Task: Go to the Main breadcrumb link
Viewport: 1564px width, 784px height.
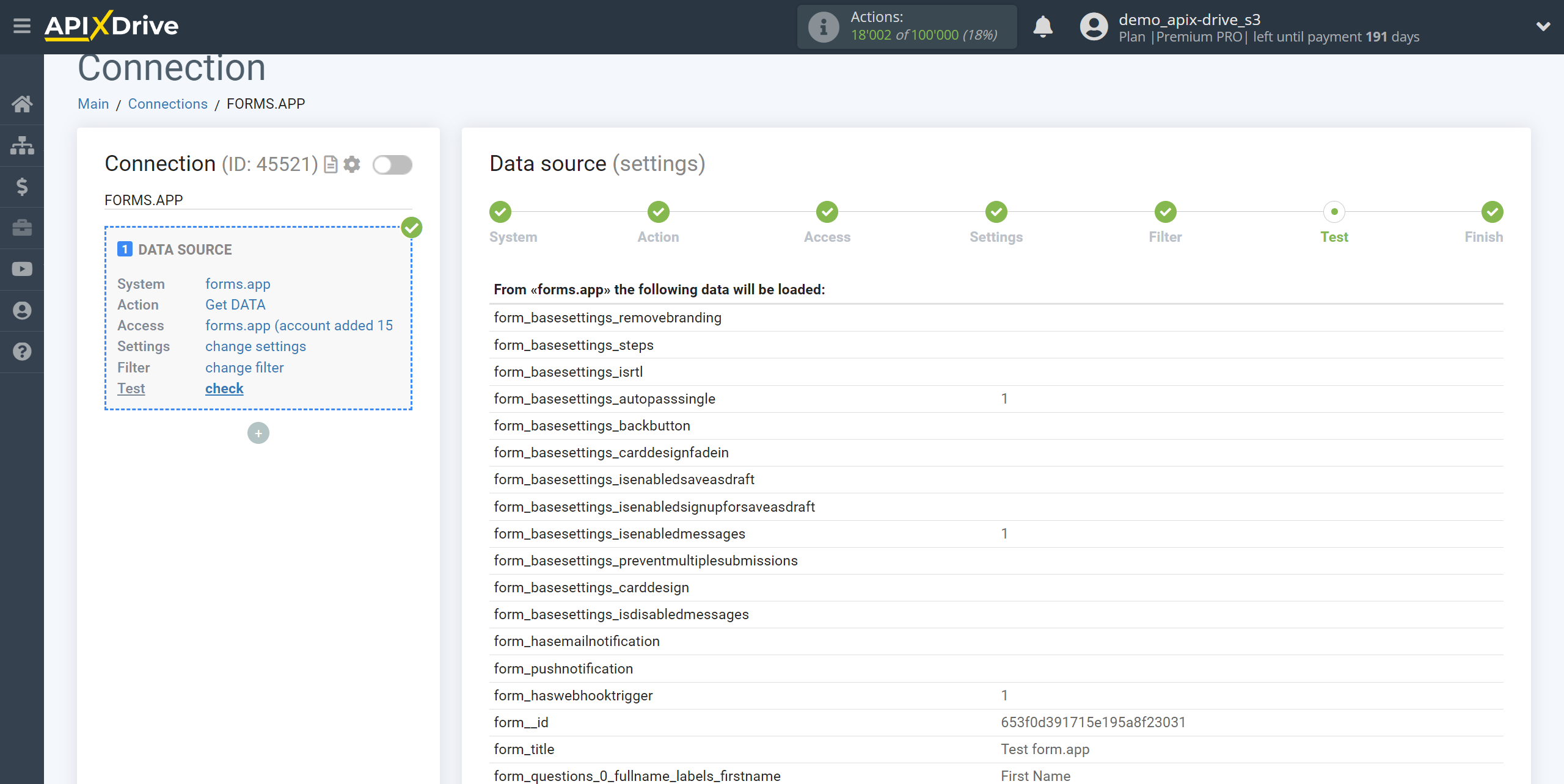Action: (93, 104)
